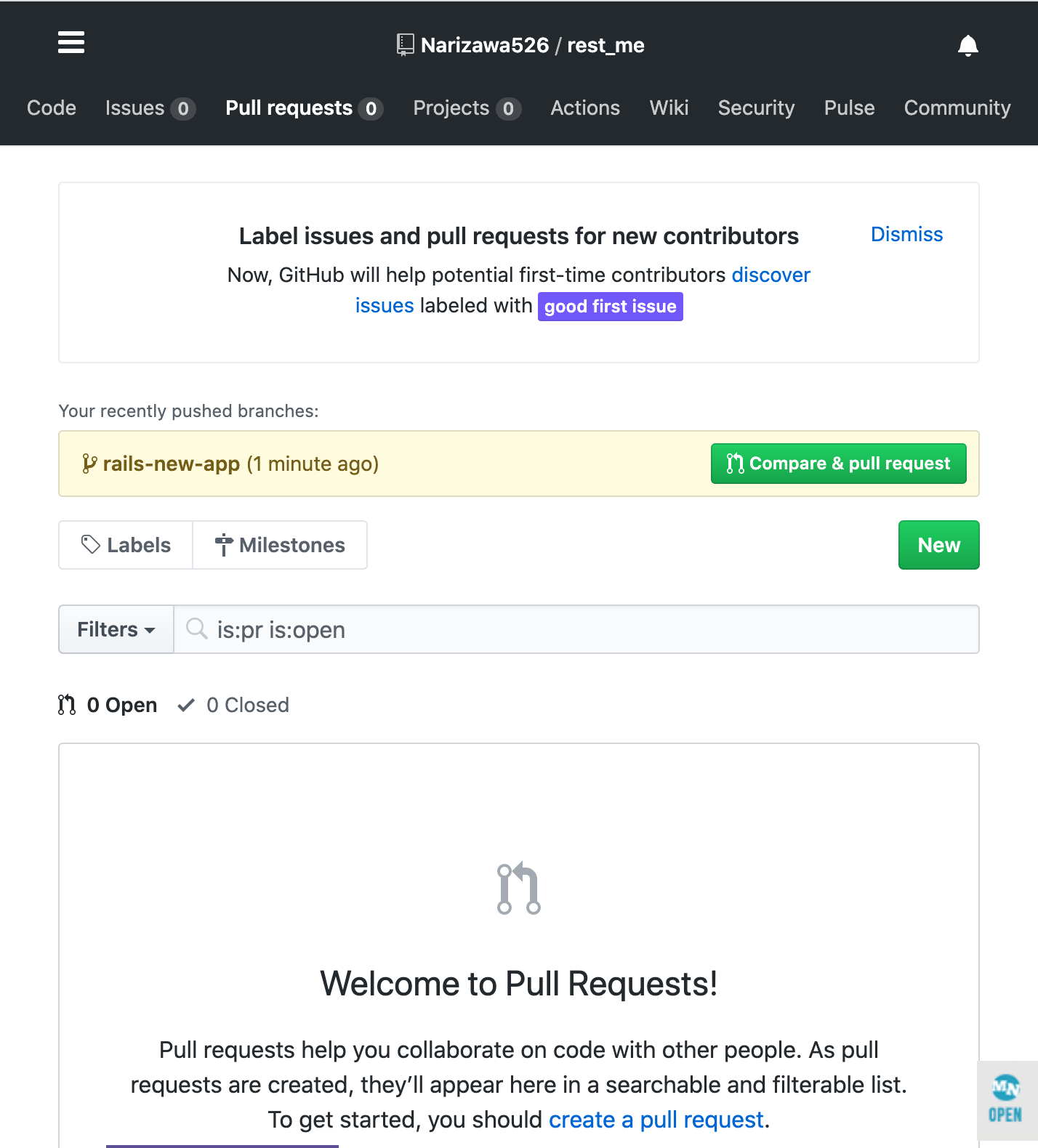Viewport: 1038px width, 1148px height.
Task: Show 0 Open pull requests
Action: [108, 705]
